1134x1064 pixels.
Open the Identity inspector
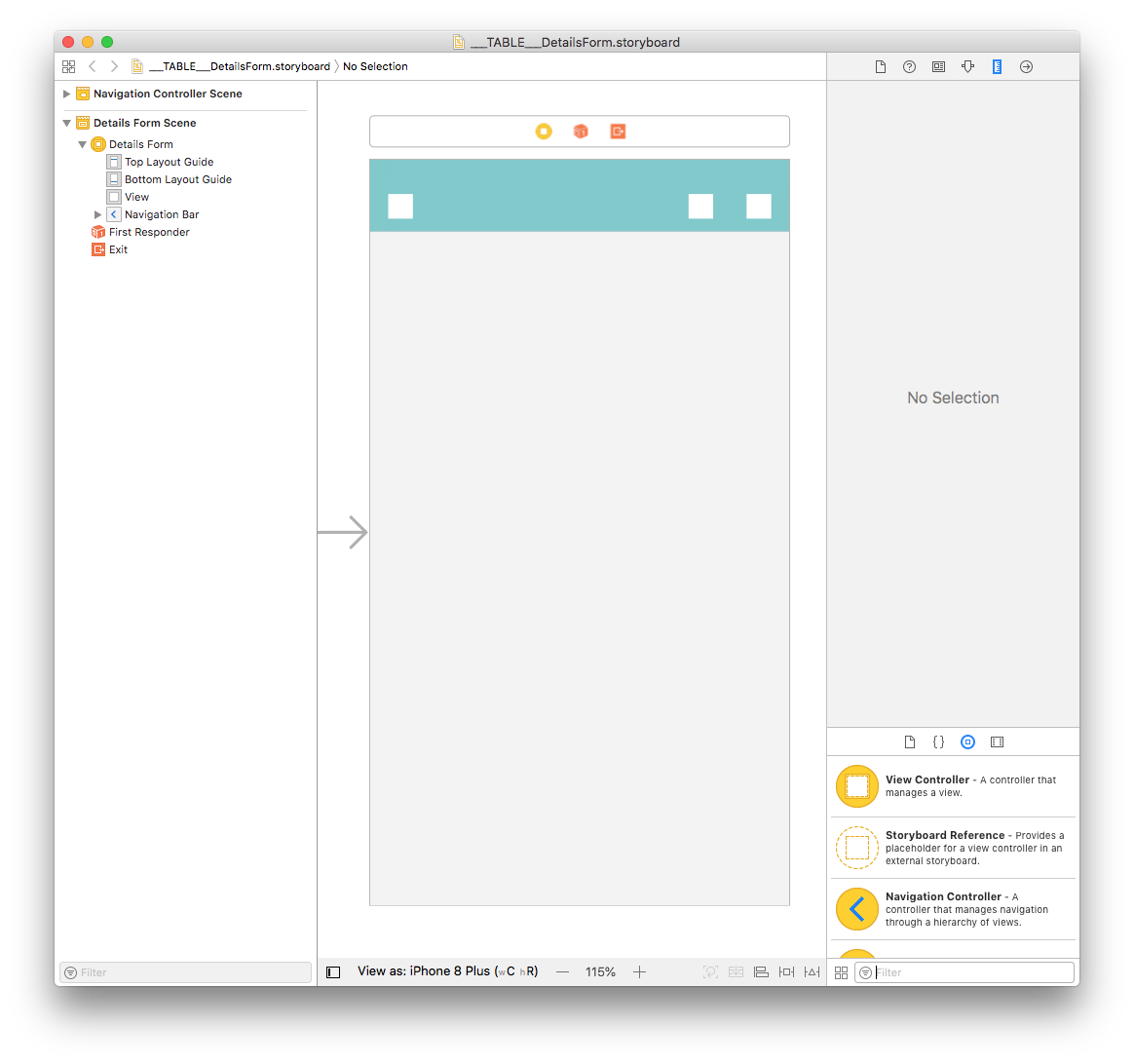coord(938,66)
